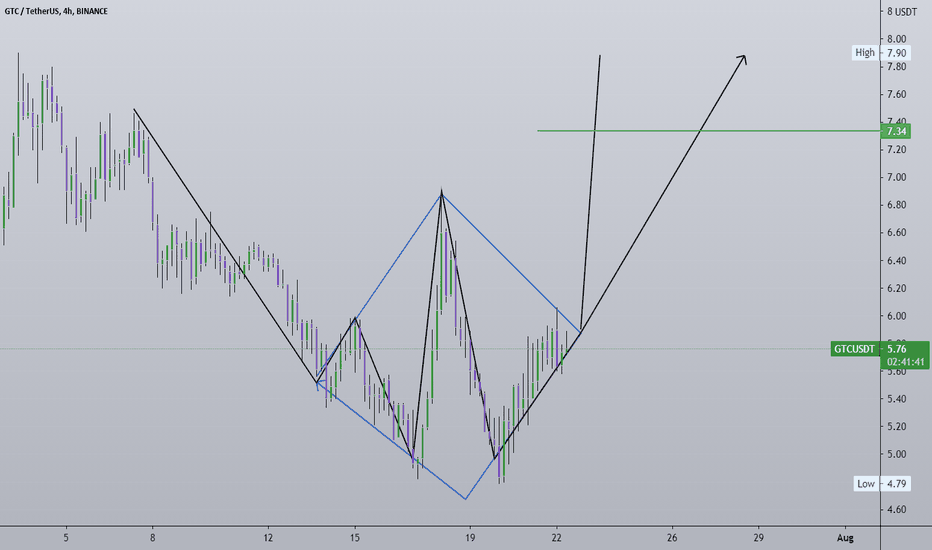Click the 7.60 price axis value
932x550 pixels.
tap(896, 94)
